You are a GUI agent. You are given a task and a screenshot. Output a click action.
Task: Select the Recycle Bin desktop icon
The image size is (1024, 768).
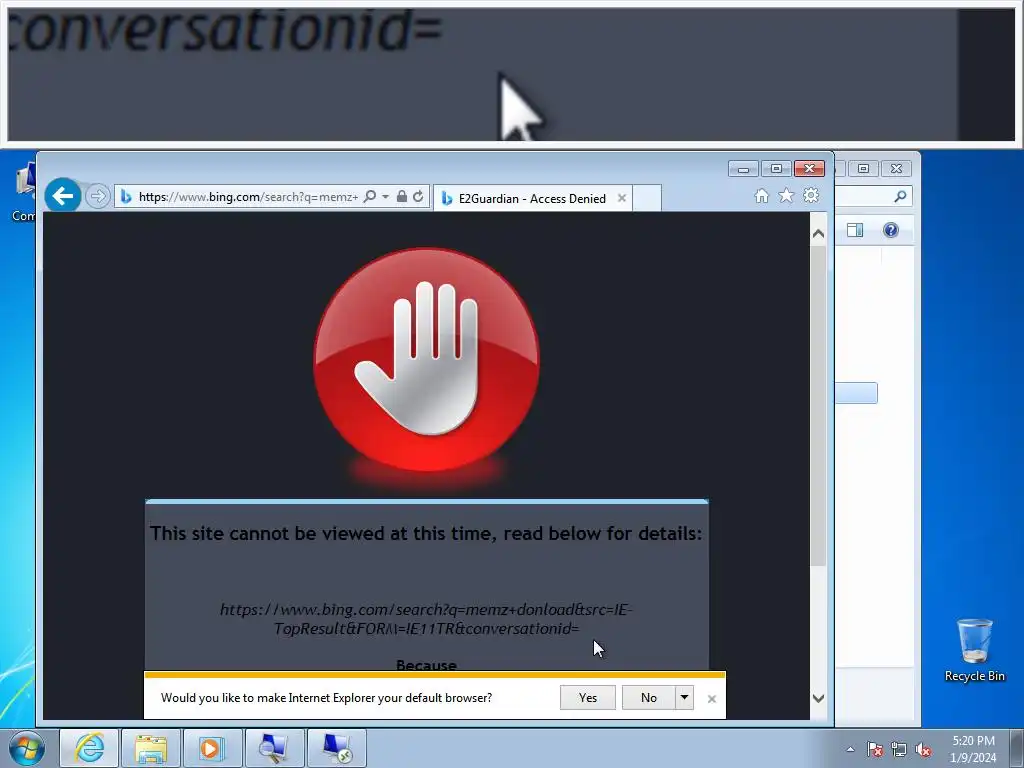coord(974,650)
